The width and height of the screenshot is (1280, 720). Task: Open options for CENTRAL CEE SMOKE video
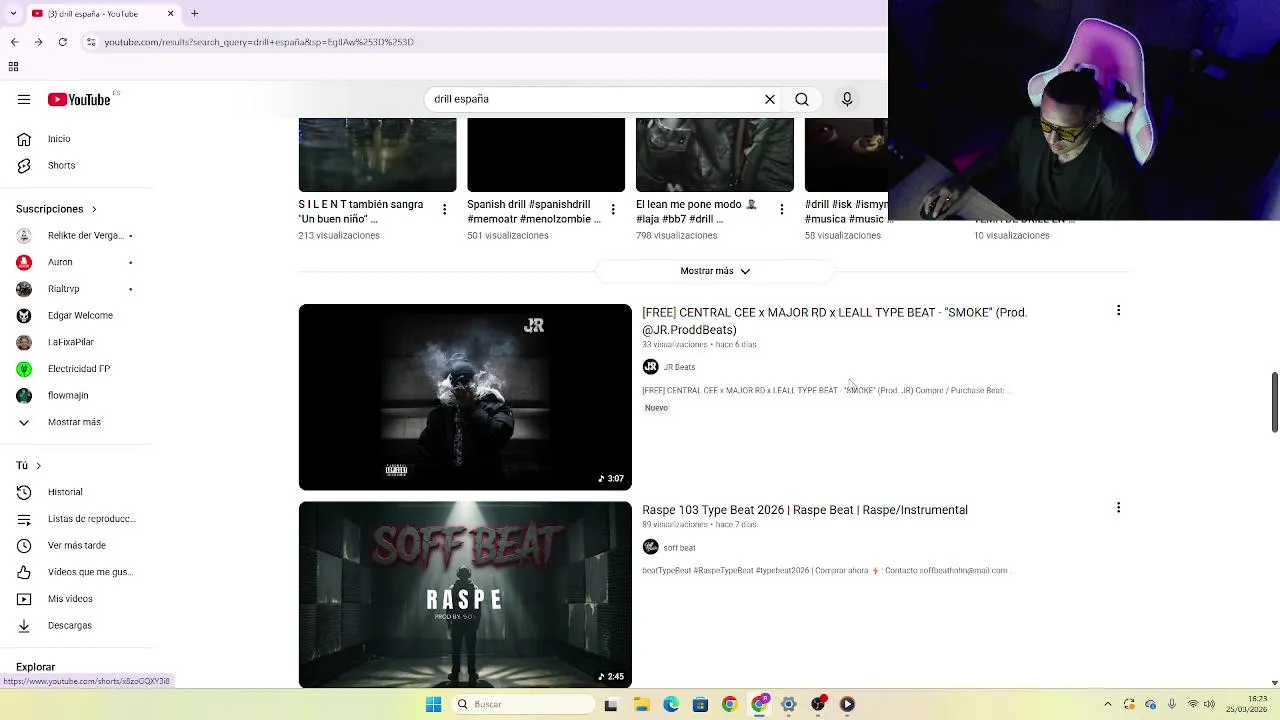tap(1118, 311)
